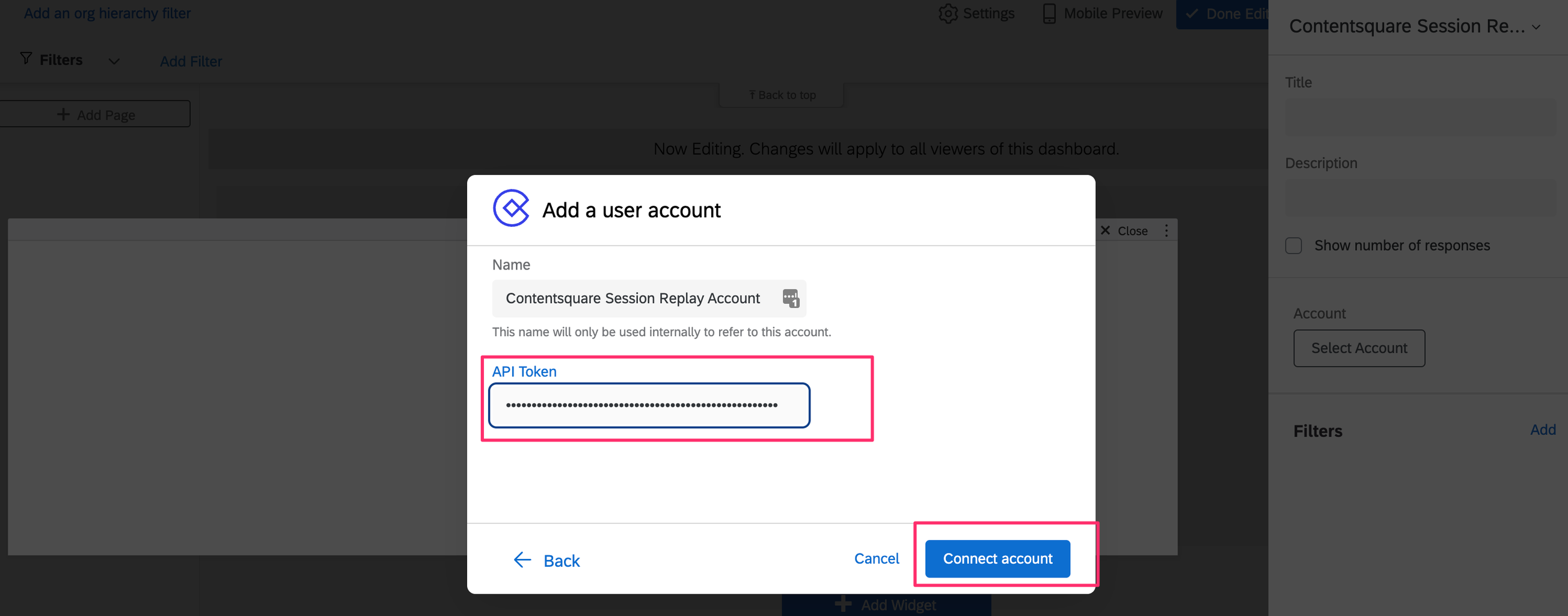Image resolution: width=1568 pixels, height=616 pixels.
Task: Focus the API Token input field
Action: tap(649, 405)
